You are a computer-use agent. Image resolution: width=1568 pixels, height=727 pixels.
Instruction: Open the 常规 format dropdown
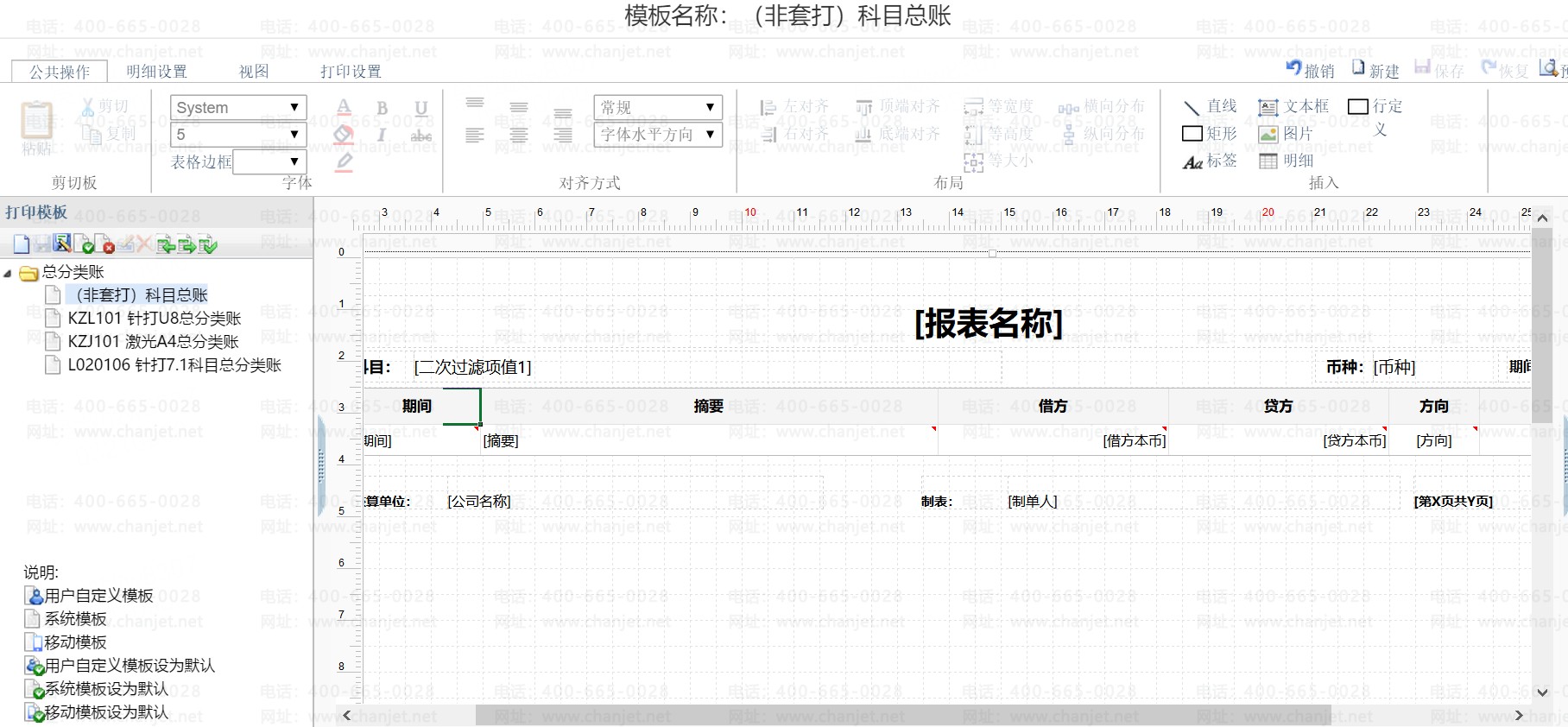click(x=658, y=107)
